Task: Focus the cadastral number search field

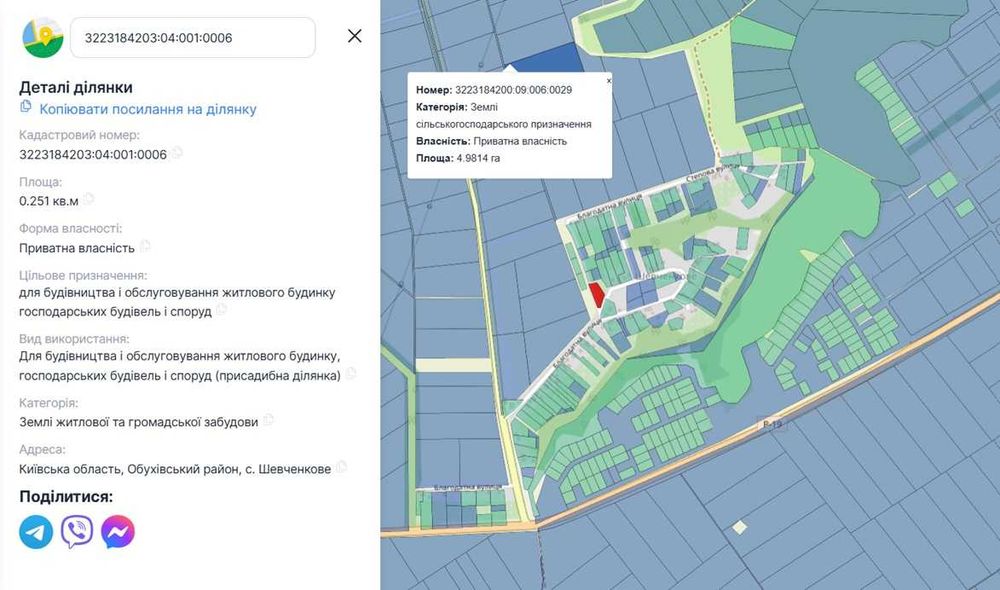Action: coord(193,38)
